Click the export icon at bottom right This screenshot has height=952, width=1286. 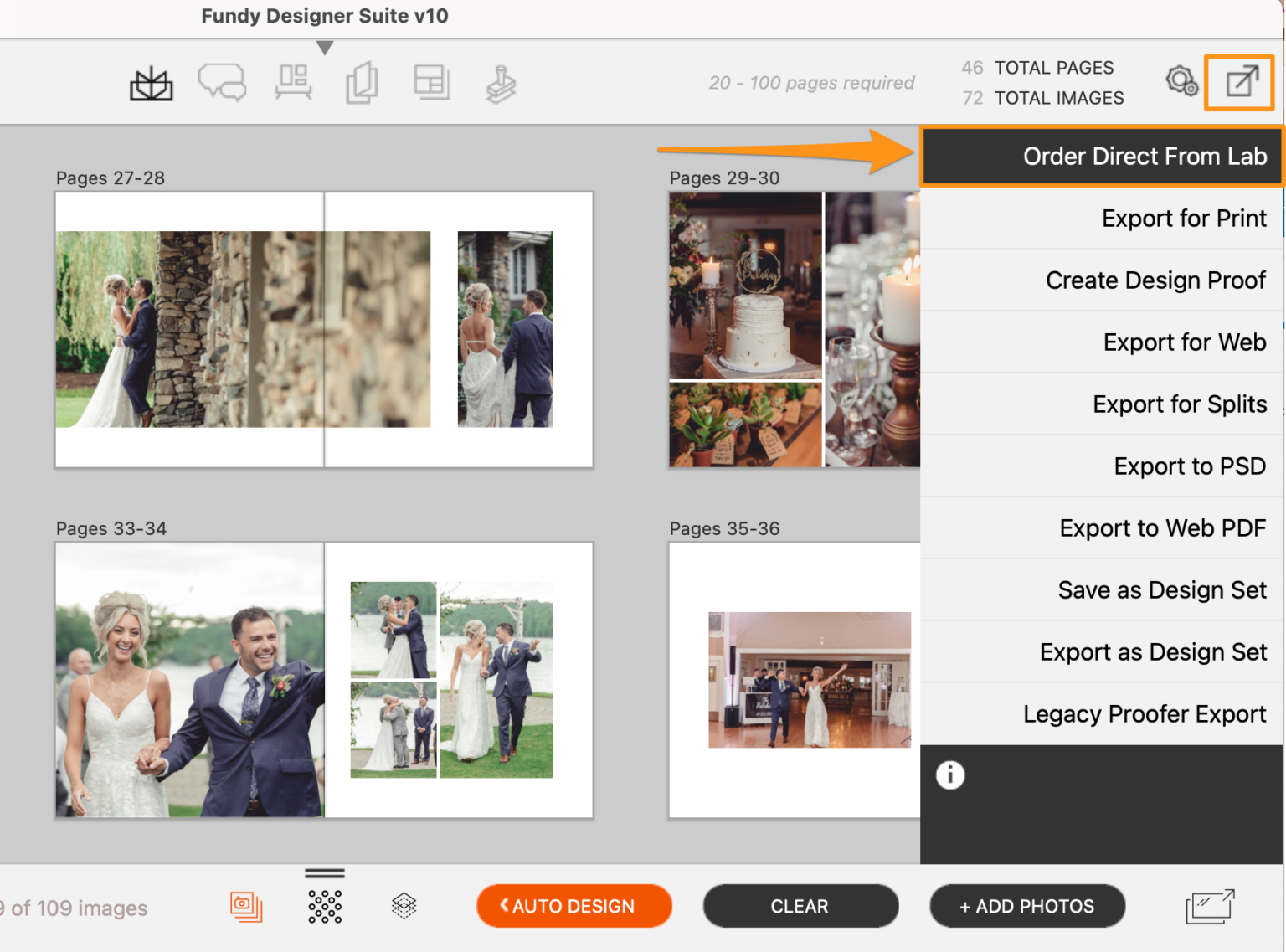(x=1209, y=905)
